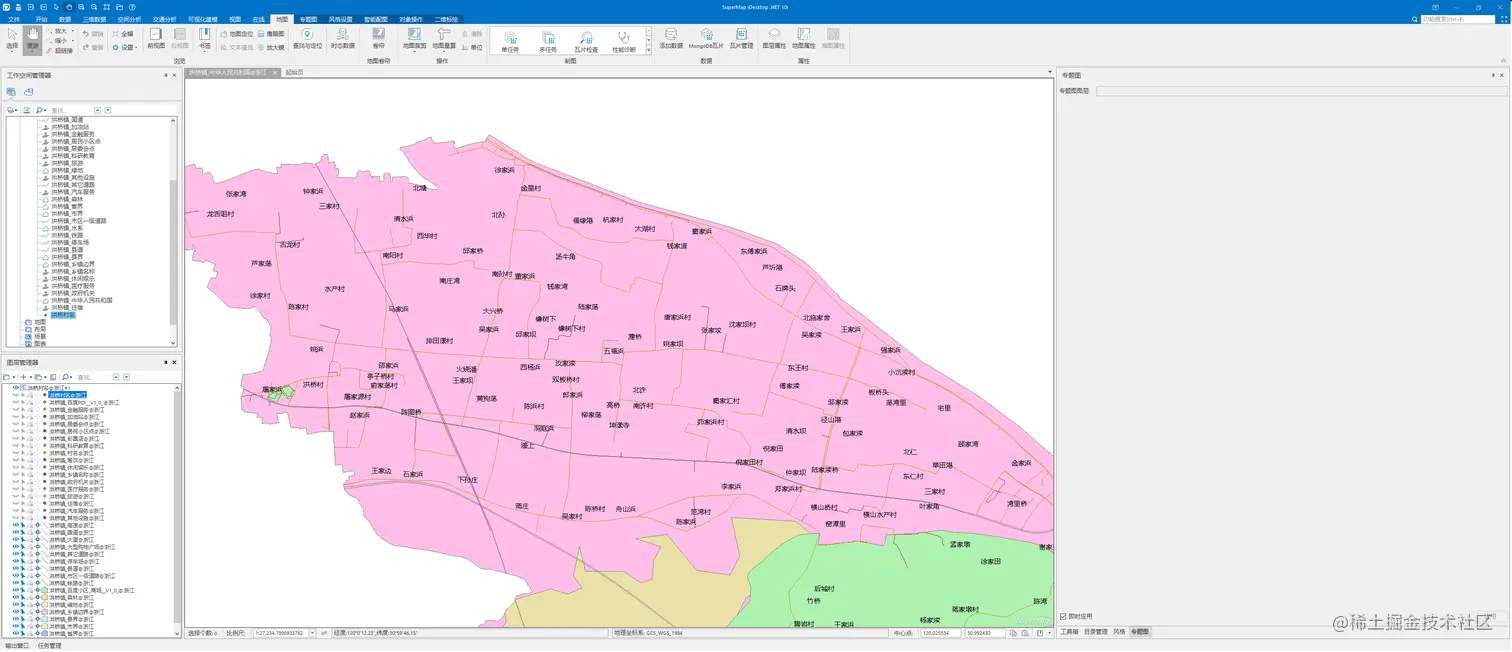Click the 超链接 hyperlink tool

pyautogui.click(x=59, y=50)
